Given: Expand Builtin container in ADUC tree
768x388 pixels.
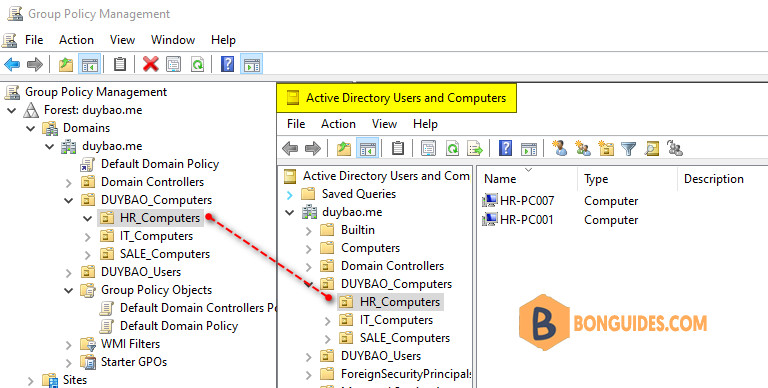Looking at the screenshot, I should 309,231.
